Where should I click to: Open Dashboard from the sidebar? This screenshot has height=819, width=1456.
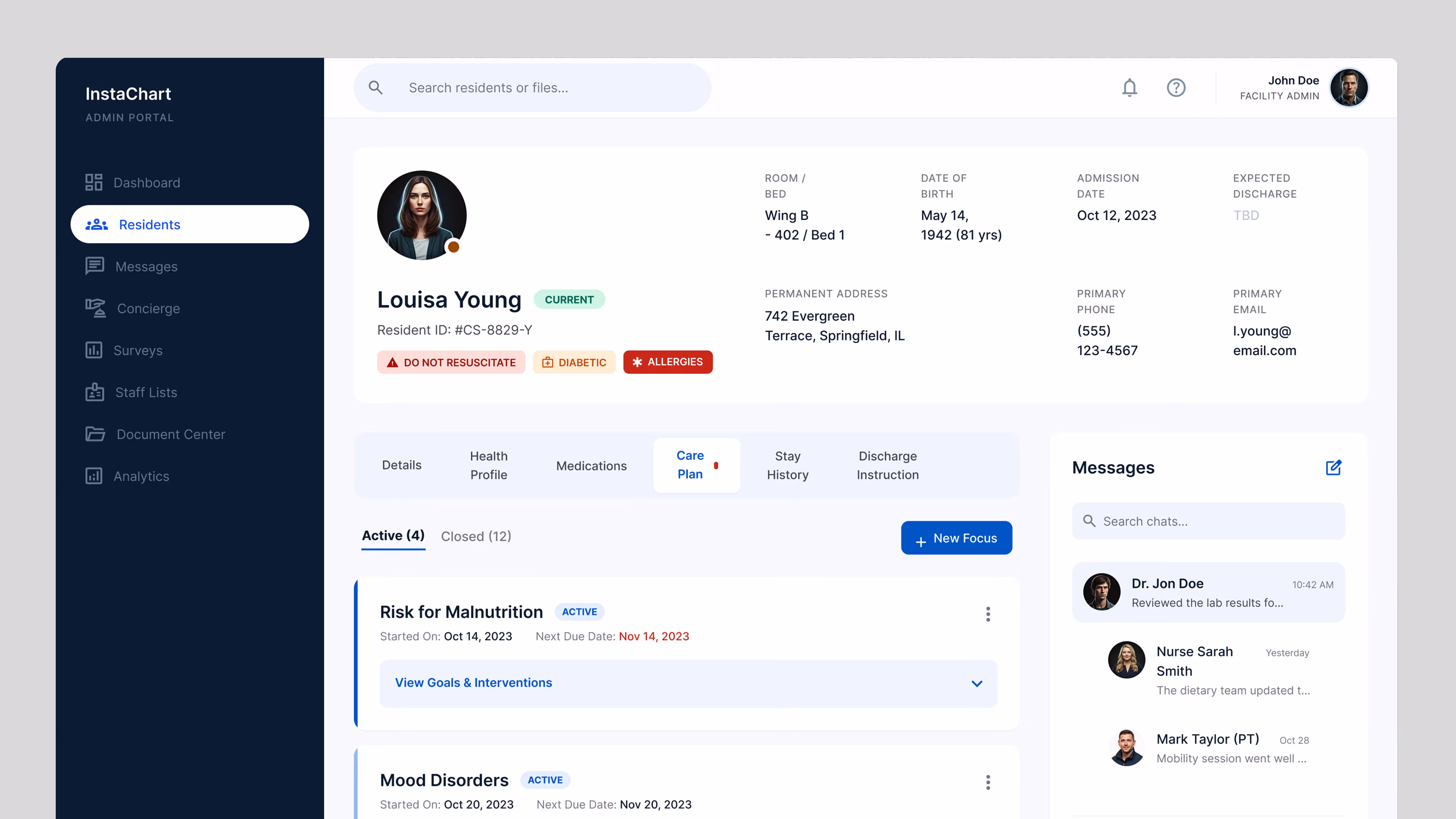(146, 182)
